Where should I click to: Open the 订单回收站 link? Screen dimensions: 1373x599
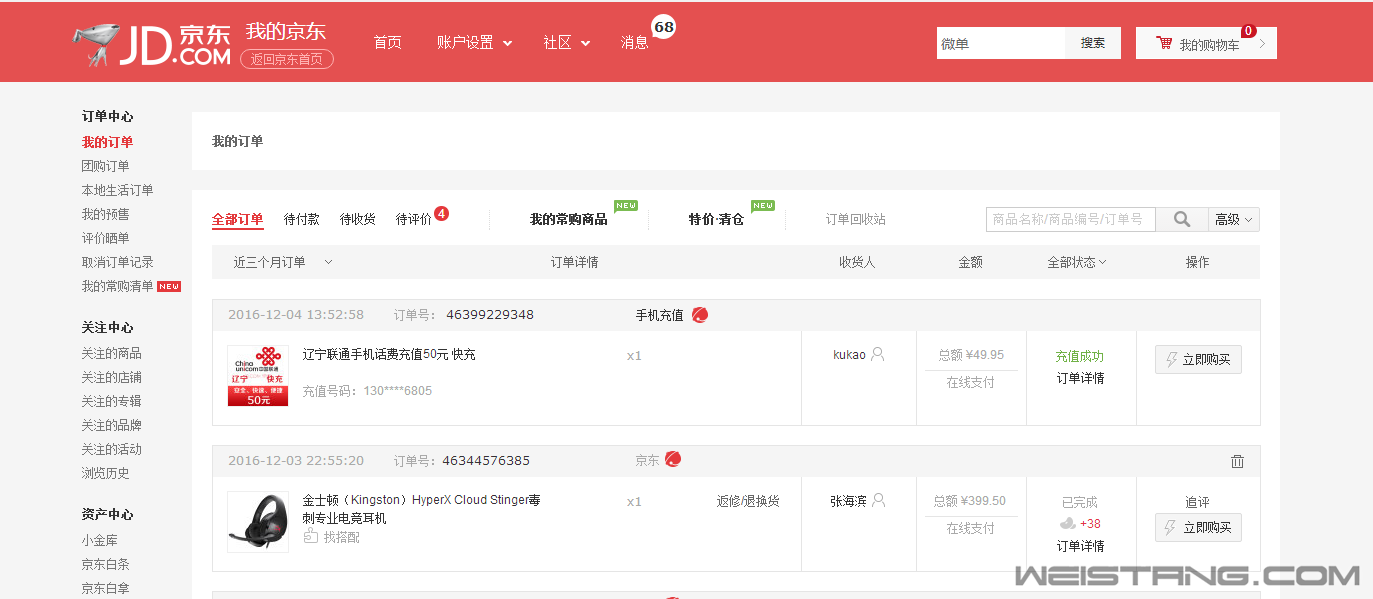coord(856,219)
